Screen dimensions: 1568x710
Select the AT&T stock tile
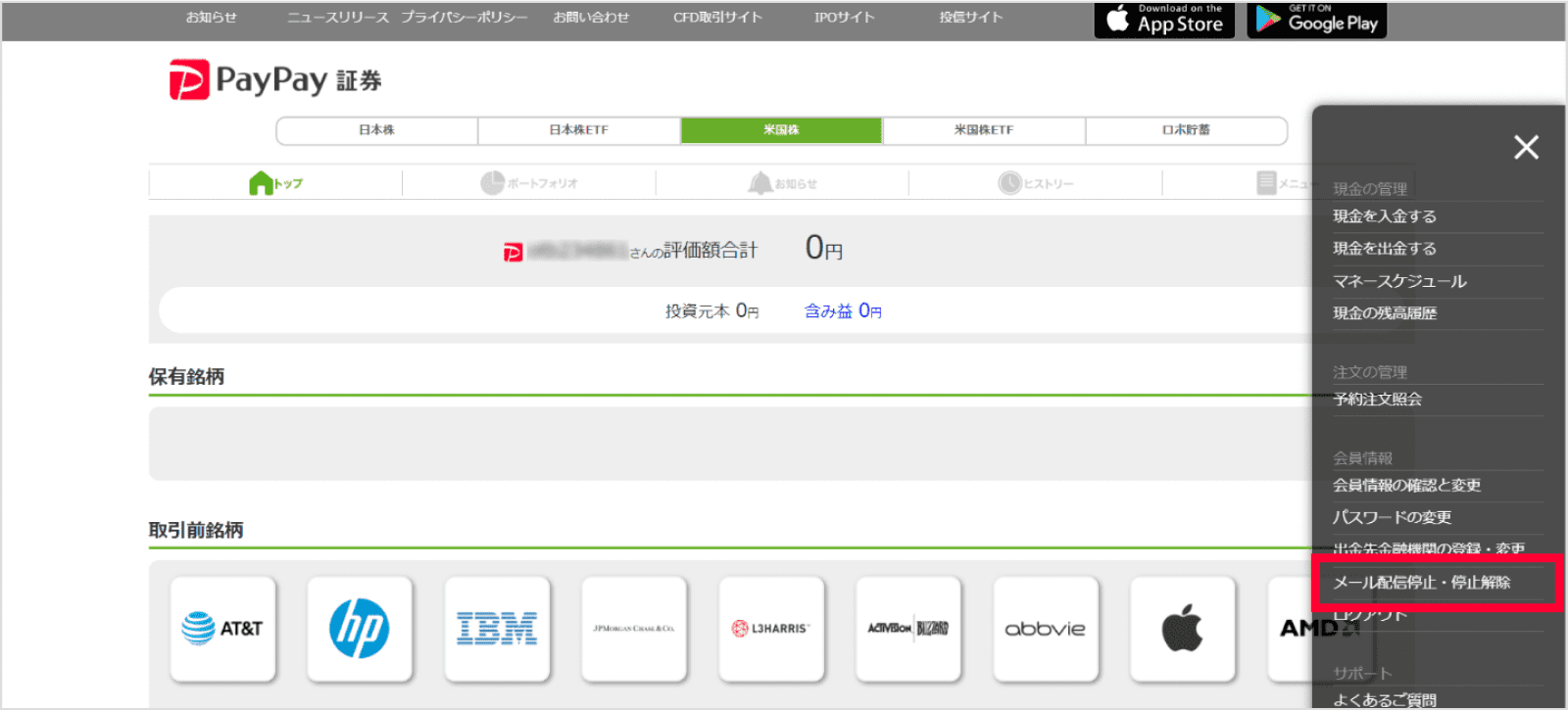tap(222, 629)
